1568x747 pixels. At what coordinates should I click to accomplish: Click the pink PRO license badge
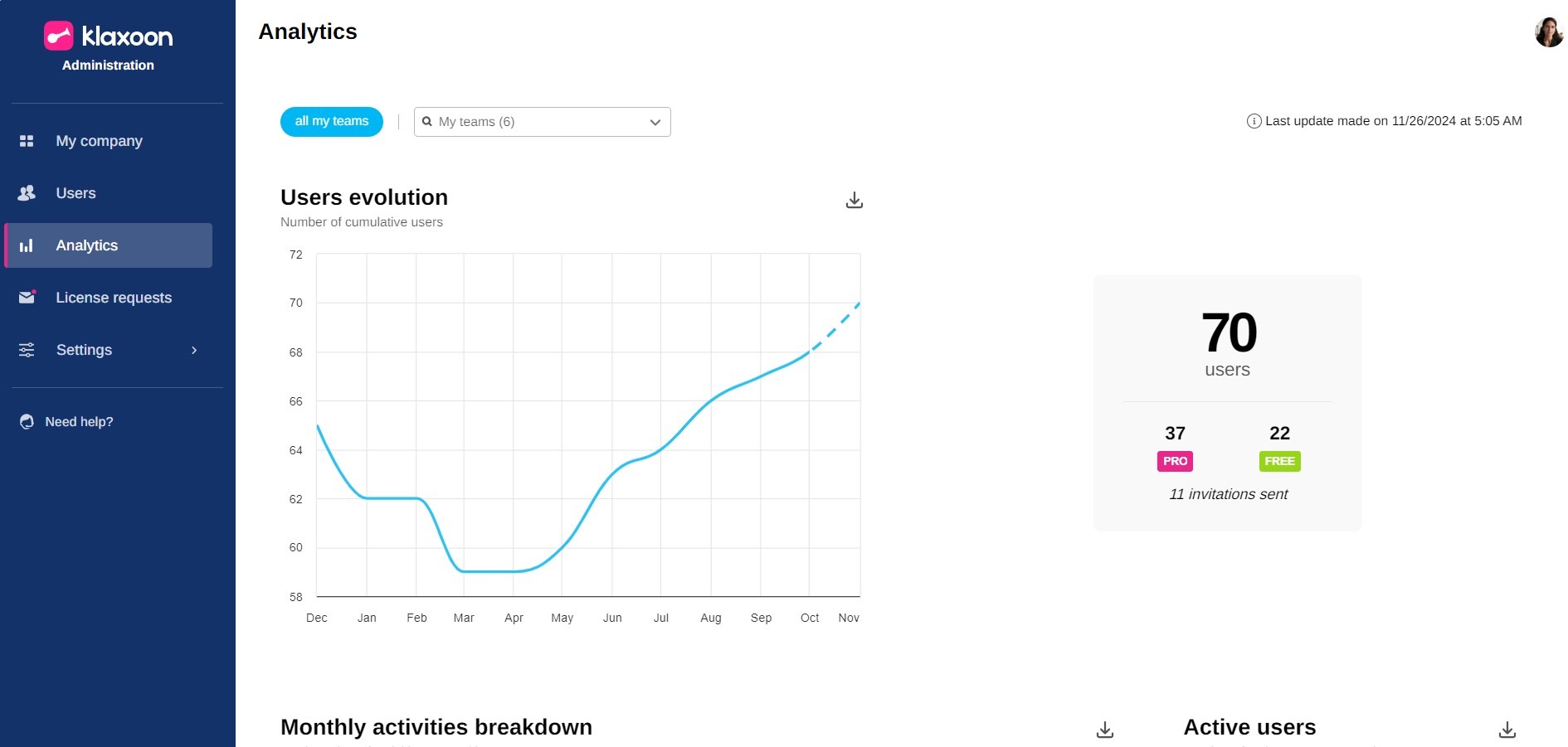click(x=1175, y=461)
